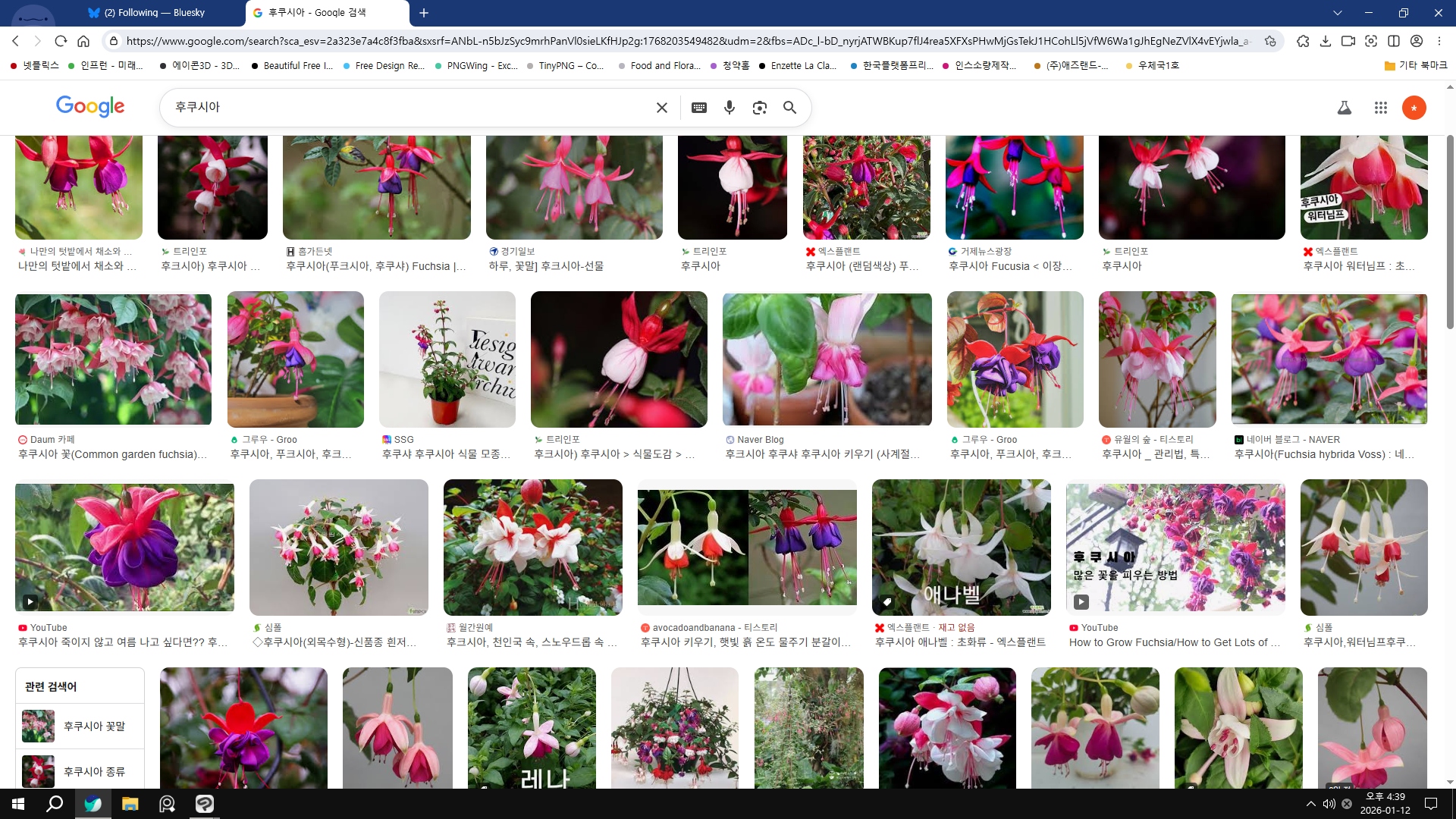Open the browser side panel toggle
Viewport: 1456px width, 819px height.
1394,41
